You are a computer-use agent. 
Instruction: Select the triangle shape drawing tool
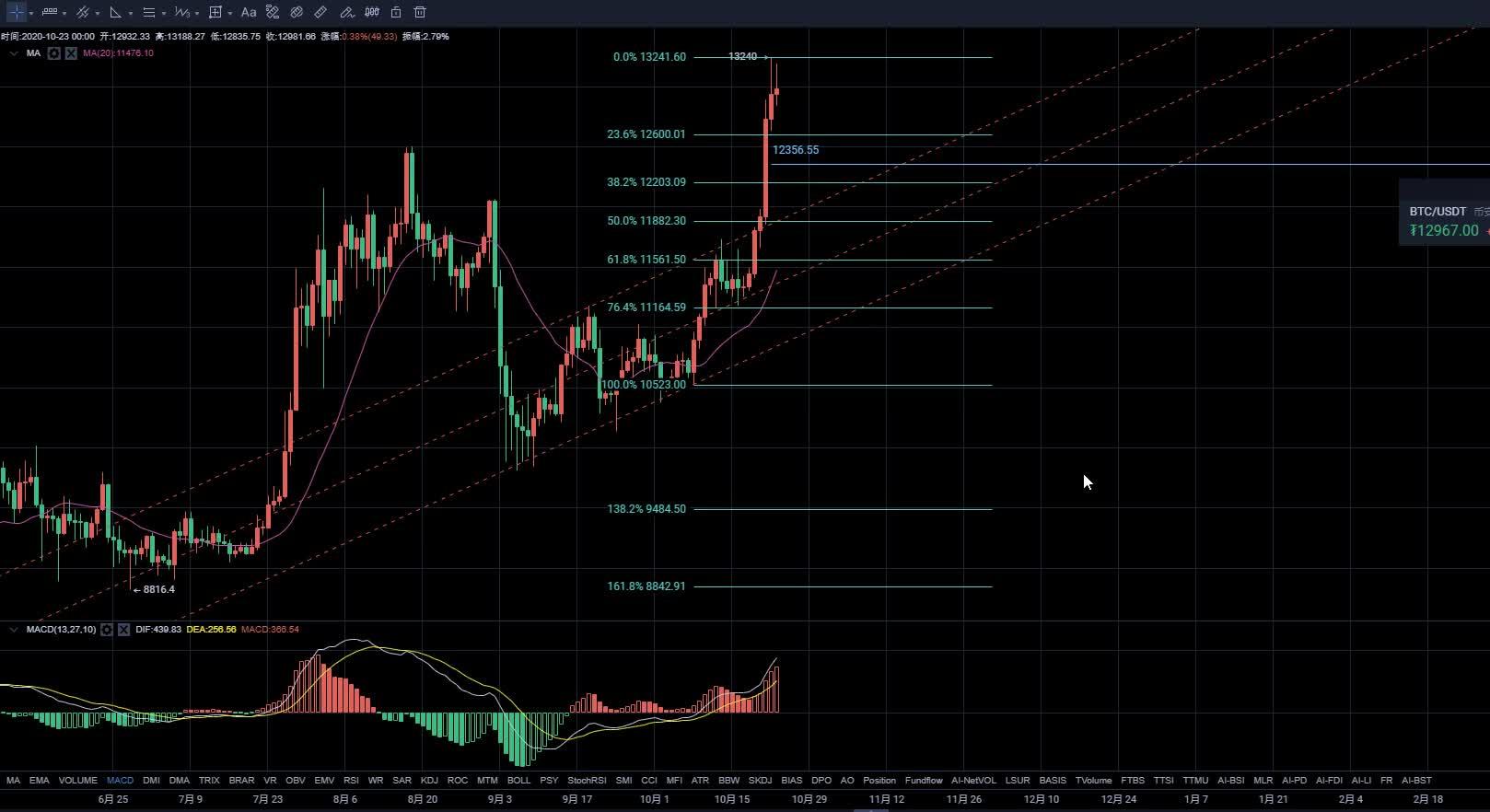[x=115, y=12]
